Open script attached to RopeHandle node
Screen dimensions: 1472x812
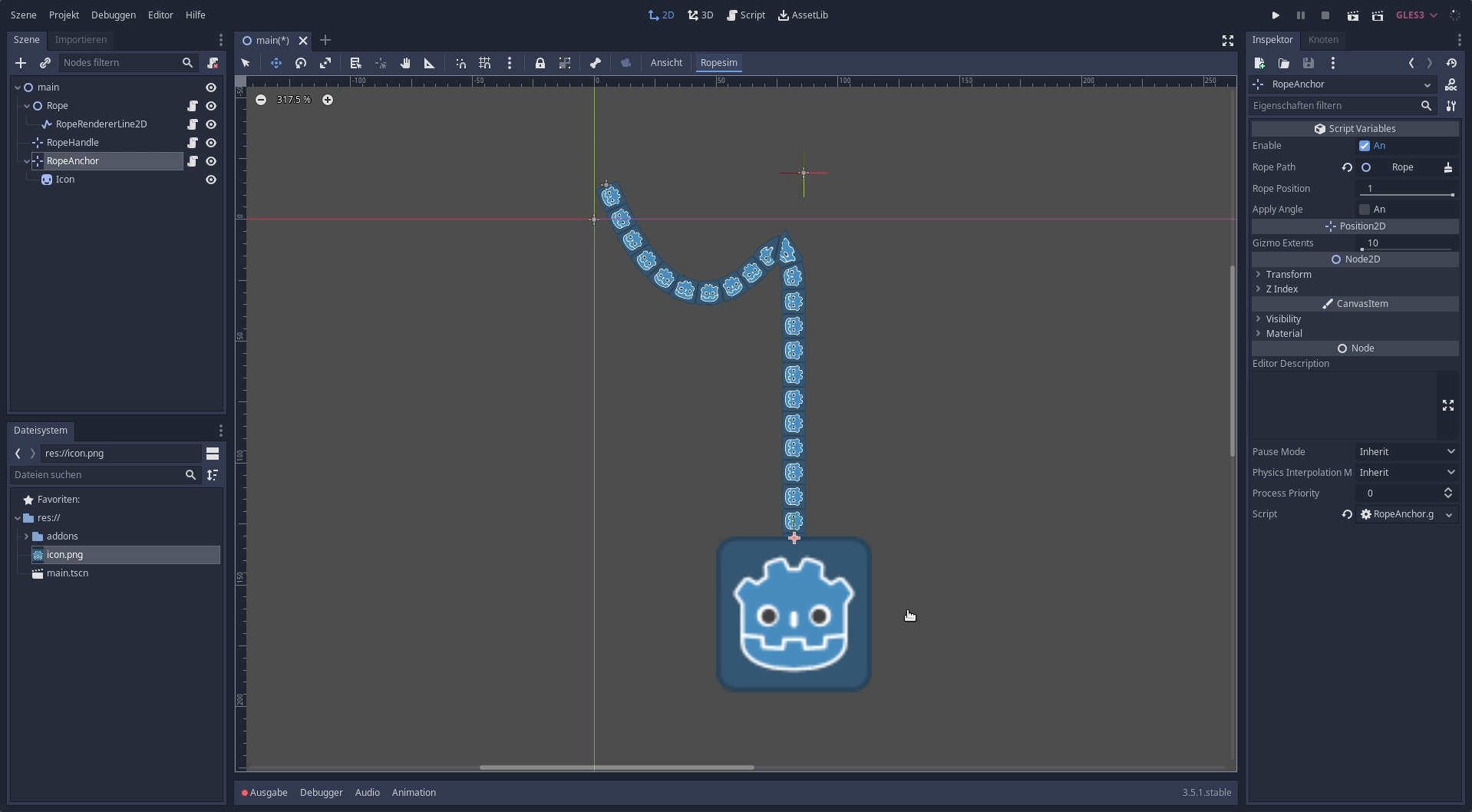coord(193,143)
